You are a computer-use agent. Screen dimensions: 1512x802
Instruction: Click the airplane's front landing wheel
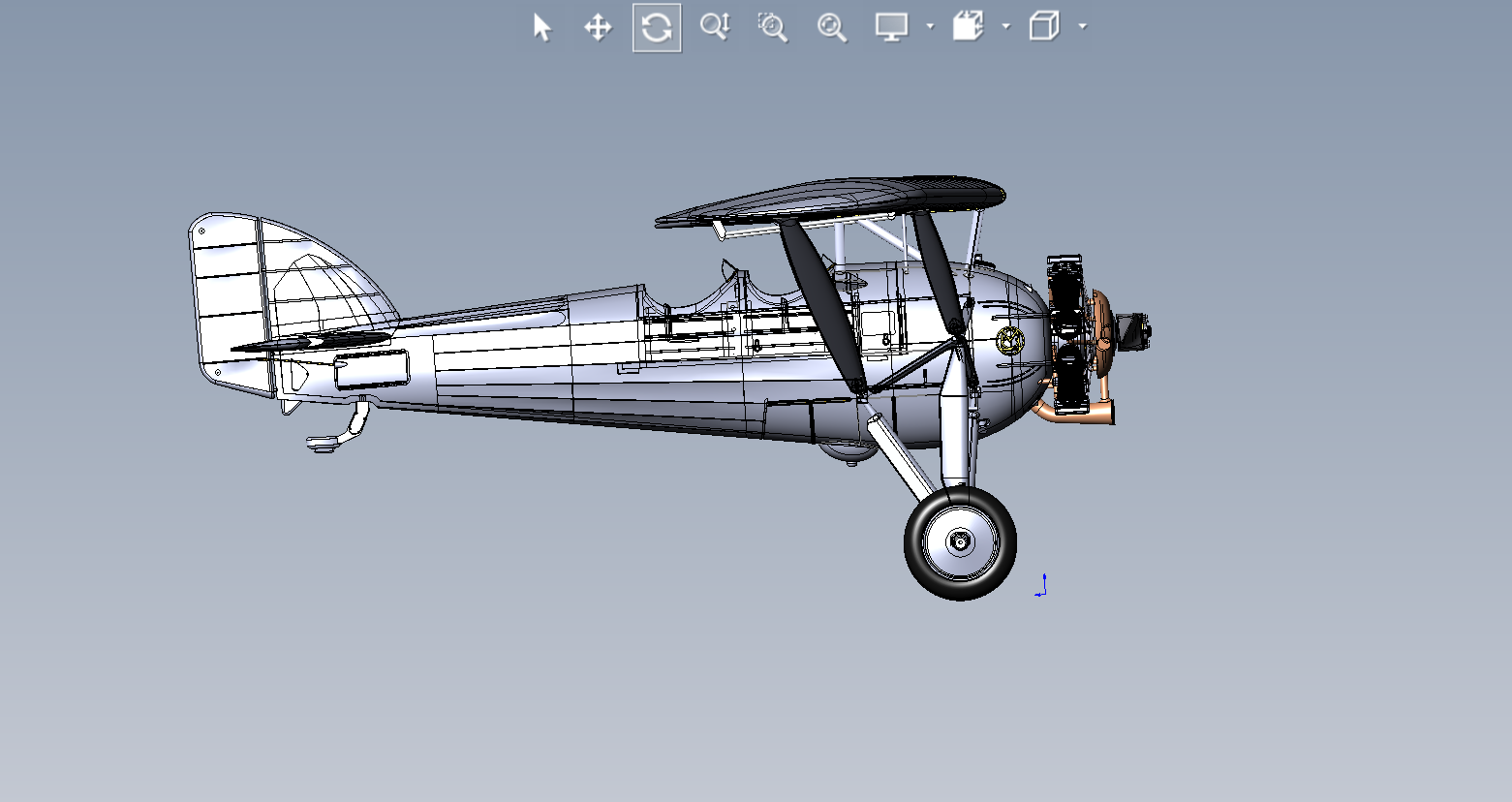coord(960,542)
